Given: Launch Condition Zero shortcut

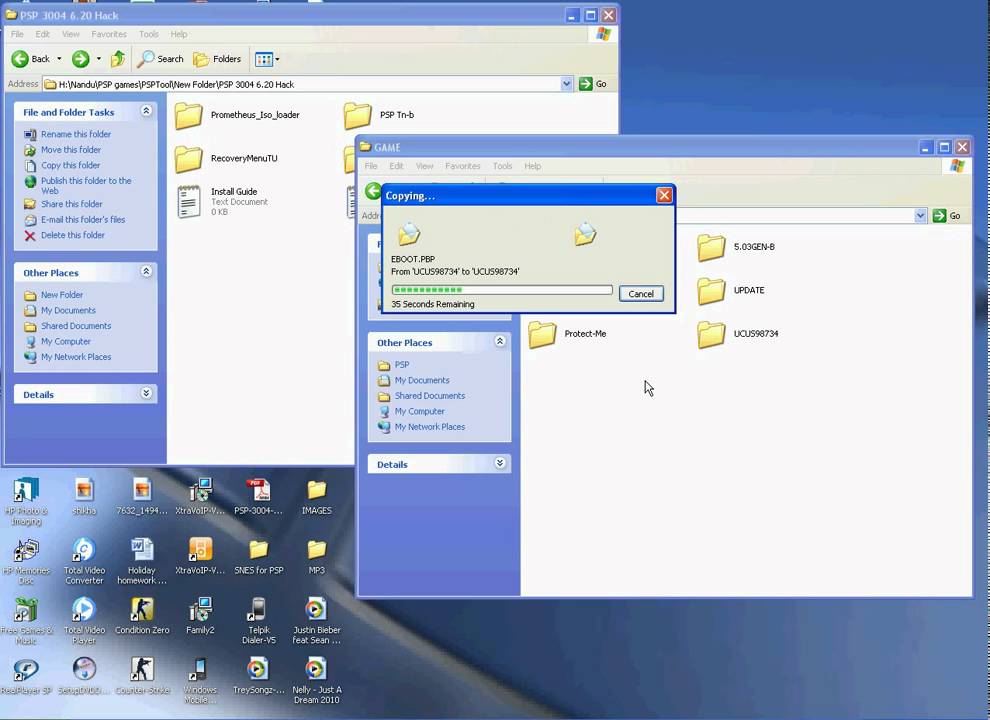Looking at the screenshot, I should 142,616.
